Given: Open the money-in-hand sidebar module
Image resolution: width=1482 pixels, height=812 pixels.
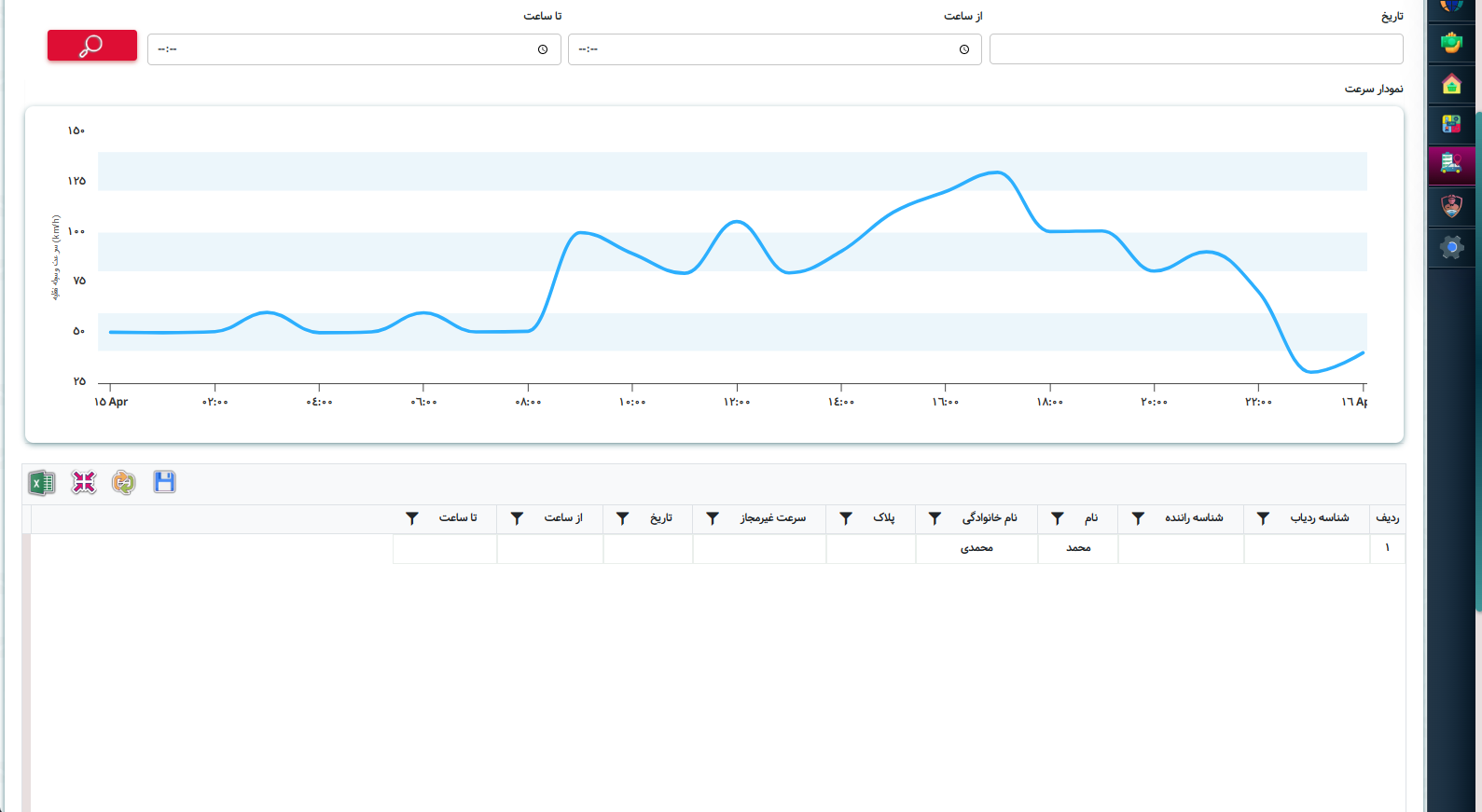Looking at the screenshot, I should coord(1451,43).
